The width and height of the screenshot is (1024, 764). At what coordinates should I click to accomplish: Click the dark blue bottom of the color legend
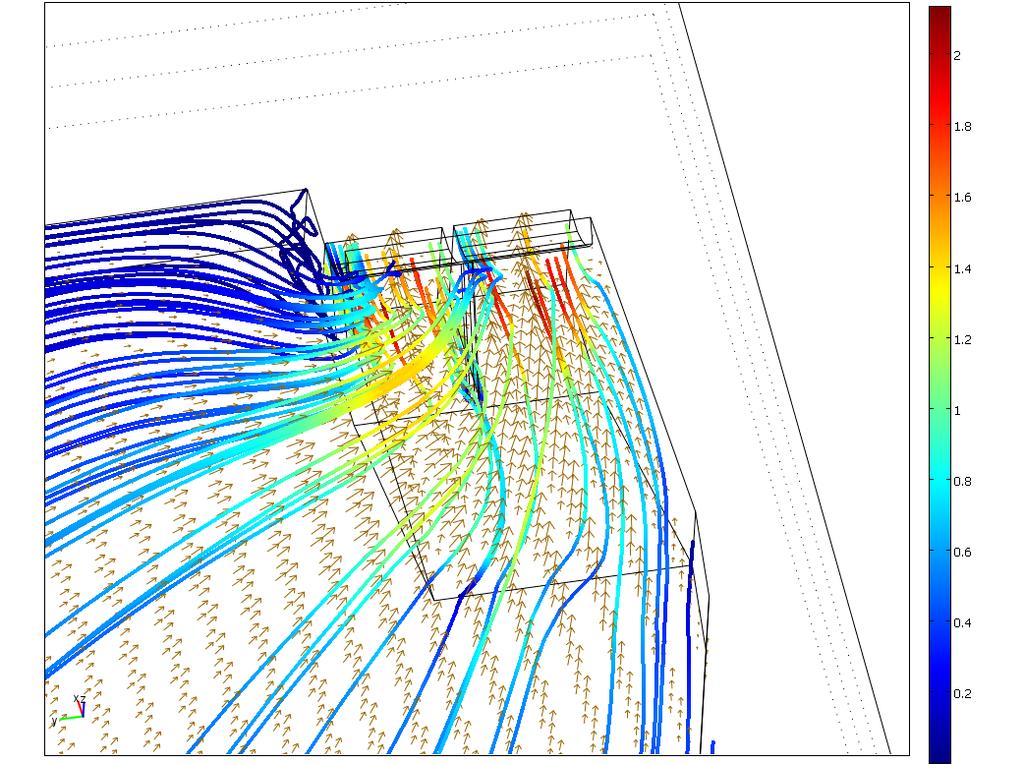click(x=940, y=751)
